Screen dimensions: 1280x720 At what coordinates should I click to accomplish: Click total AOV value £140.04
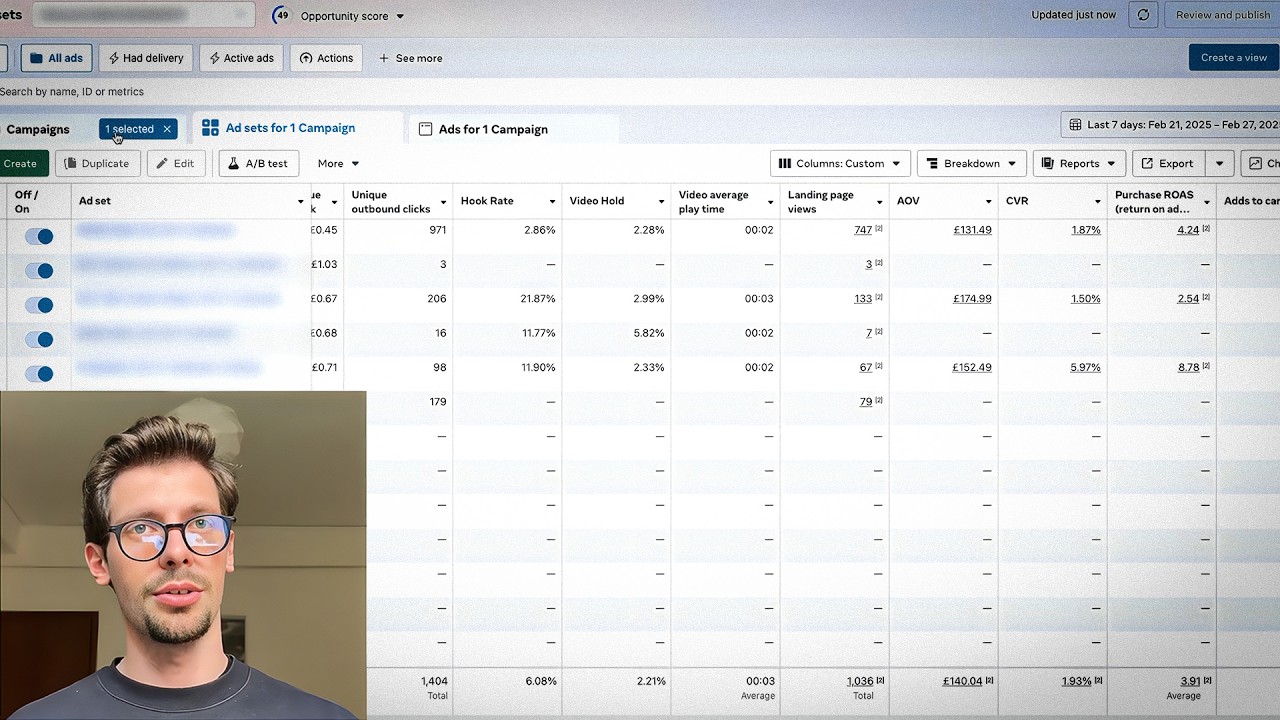[962, 681]
